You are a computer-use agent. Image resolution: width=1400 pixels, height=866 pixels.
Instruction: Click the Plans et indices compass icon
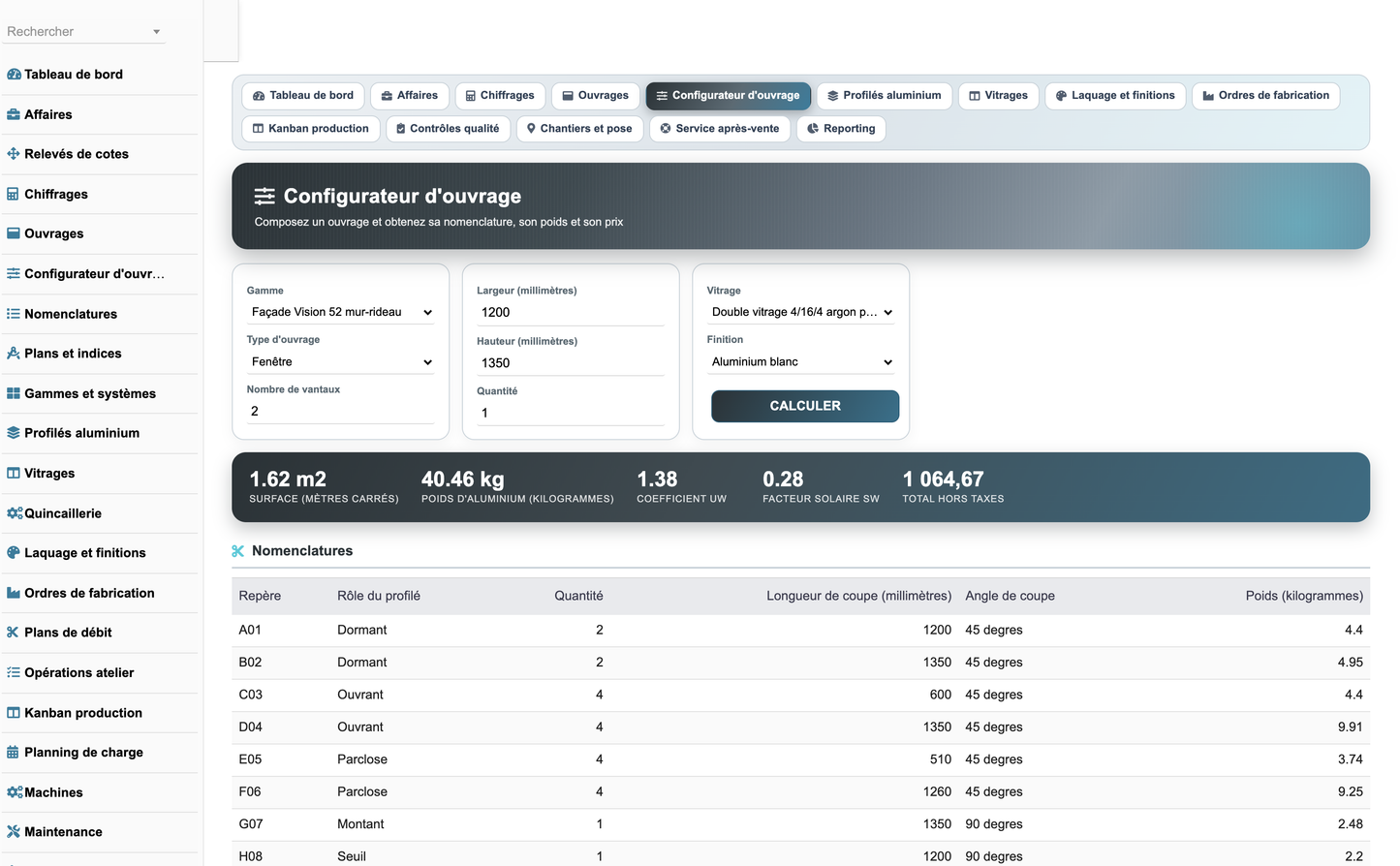coord(14,354)
